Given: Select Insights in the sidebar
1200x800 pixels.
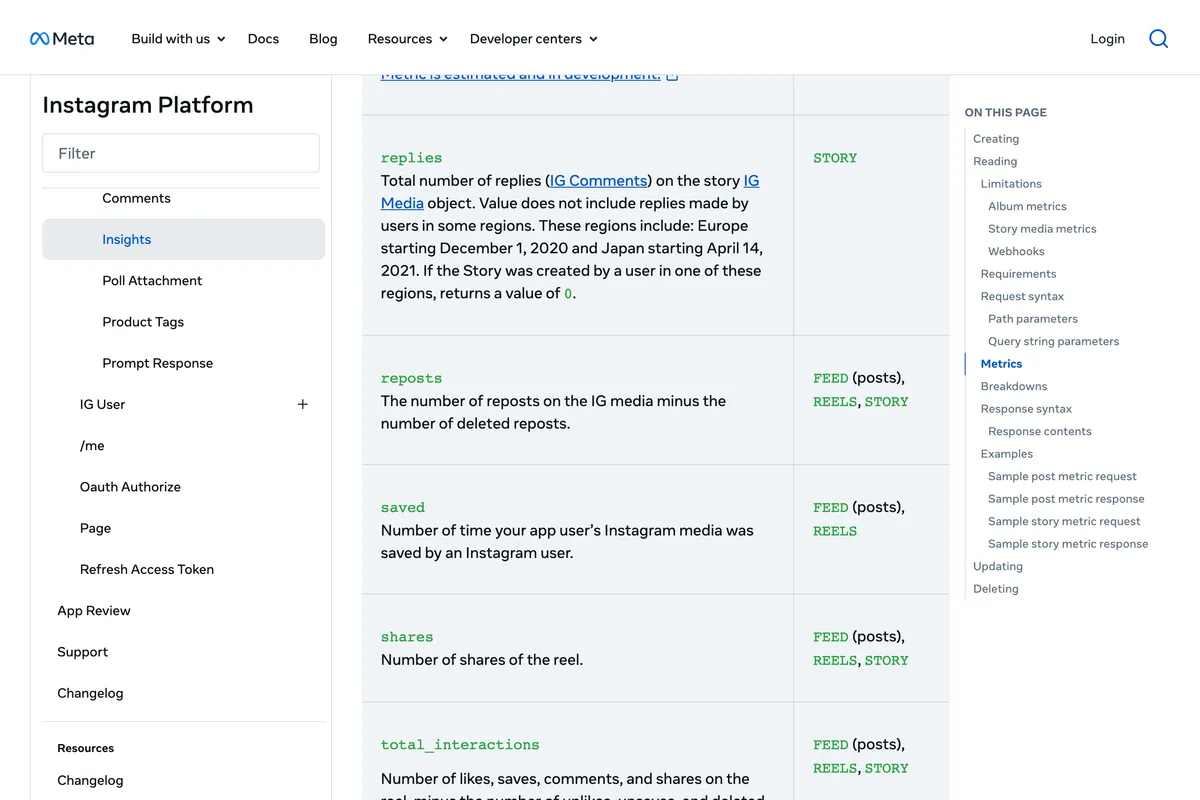Looking at the screenshot, I should [183, 239].
